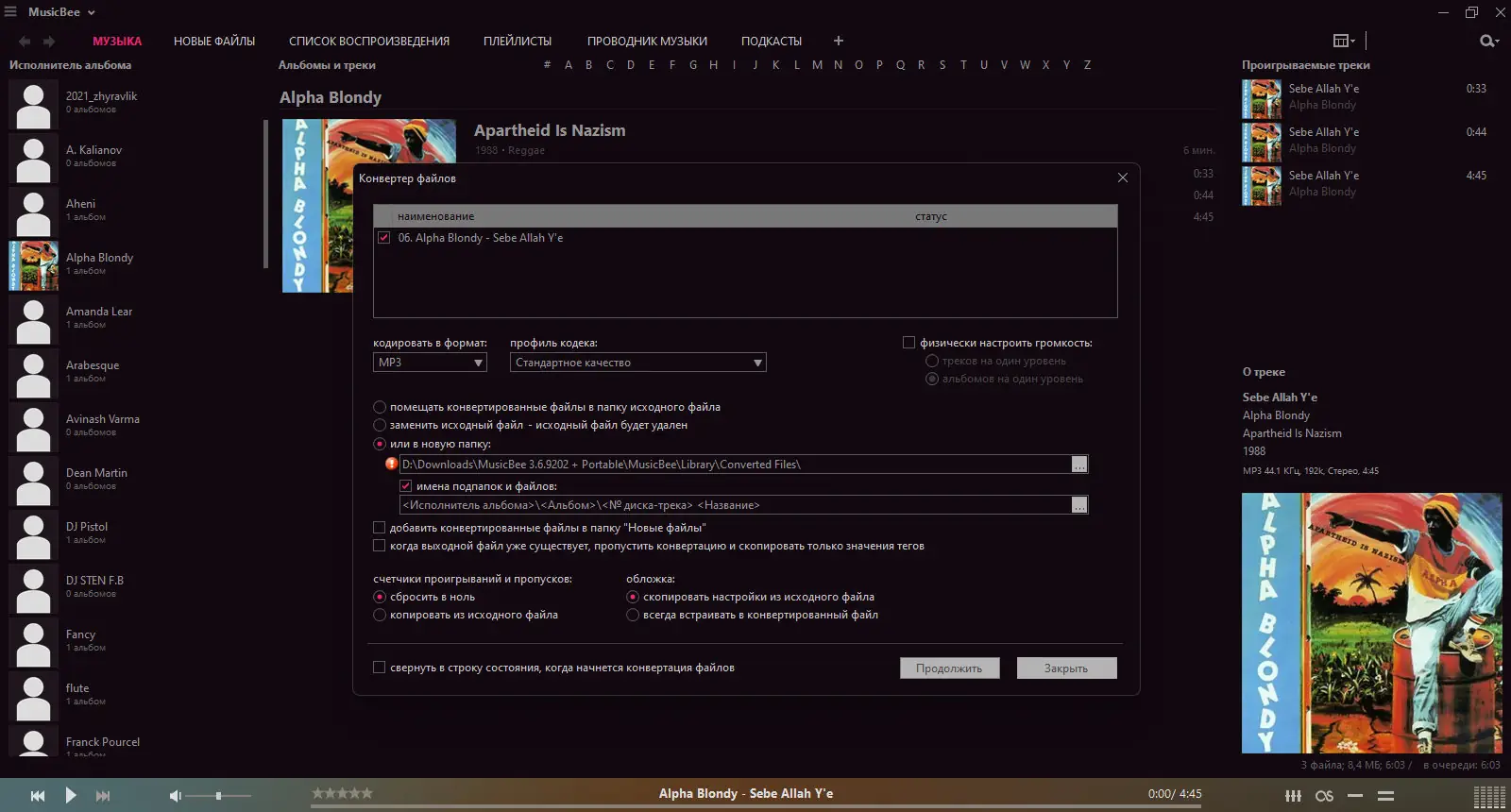Choose always embed cover into converted file
The height and width of the screenshot is (812, 1511).
(633, 615)
